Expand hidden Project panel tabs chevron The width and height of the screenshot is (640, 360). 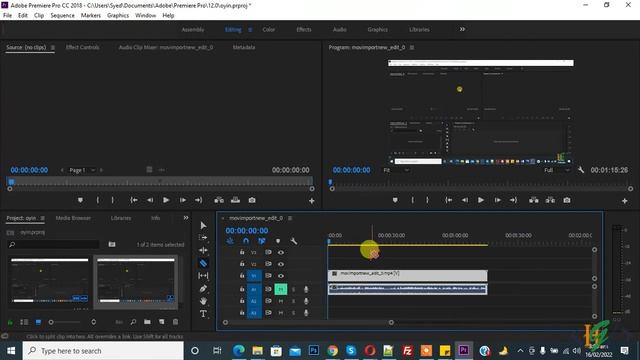pyautogui.click(x=186, y=218)
